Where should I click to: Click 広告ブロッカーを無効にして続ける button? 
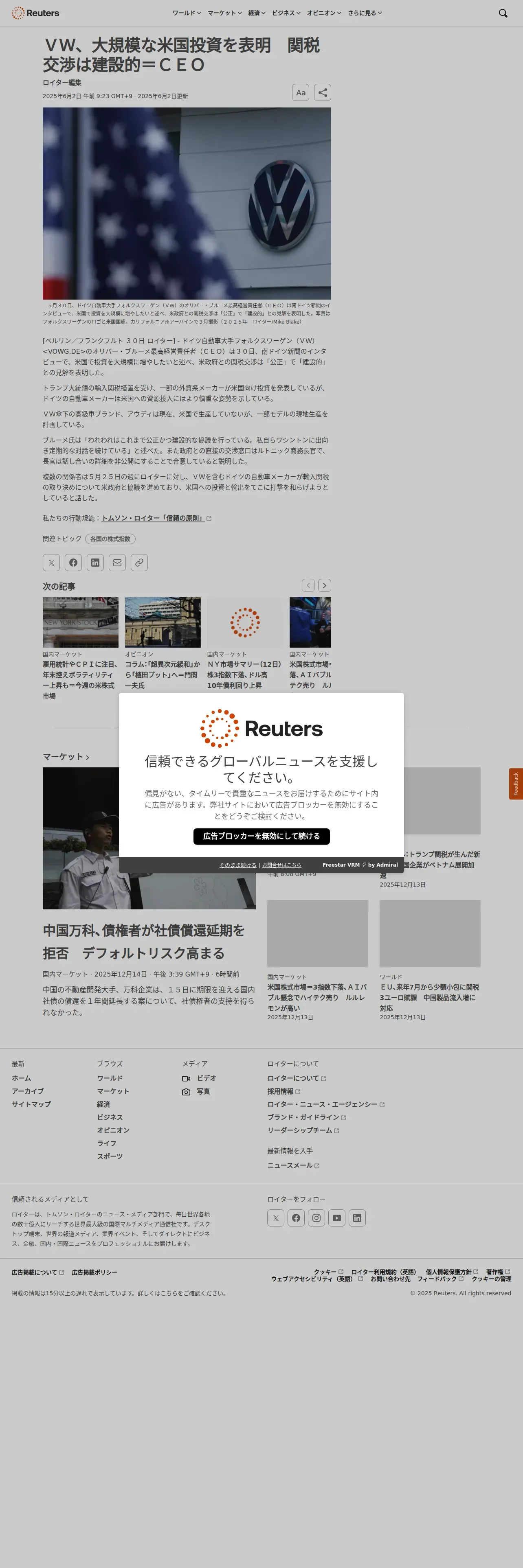pyautogui.click(x=261, y=837)
